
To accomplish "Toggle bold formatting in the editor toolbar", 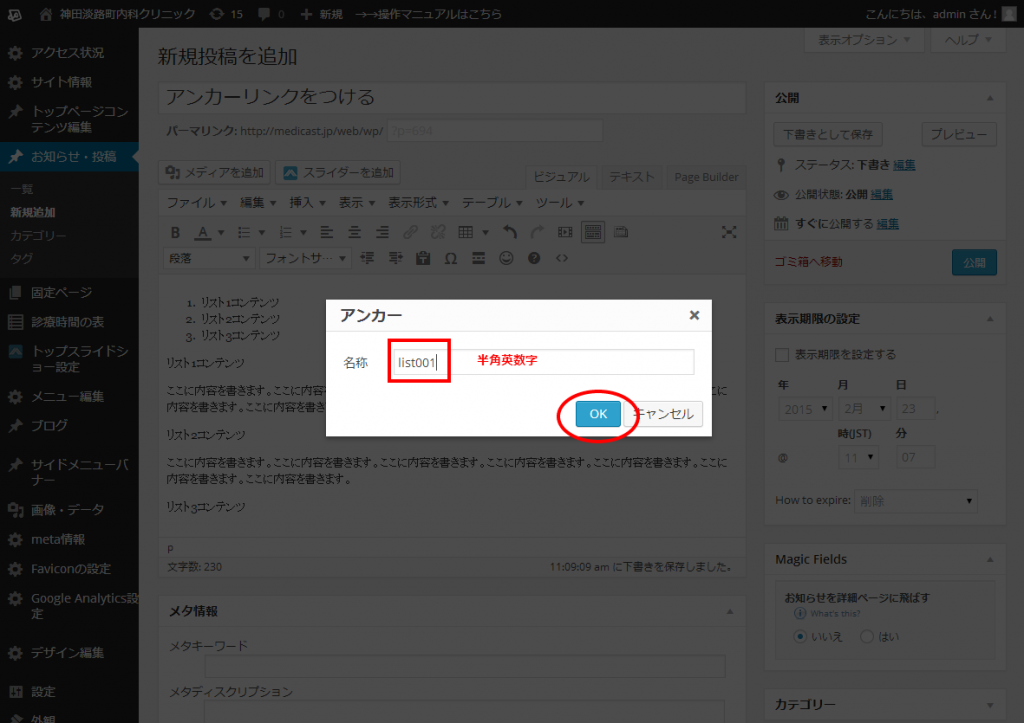I will click(175, 233).
